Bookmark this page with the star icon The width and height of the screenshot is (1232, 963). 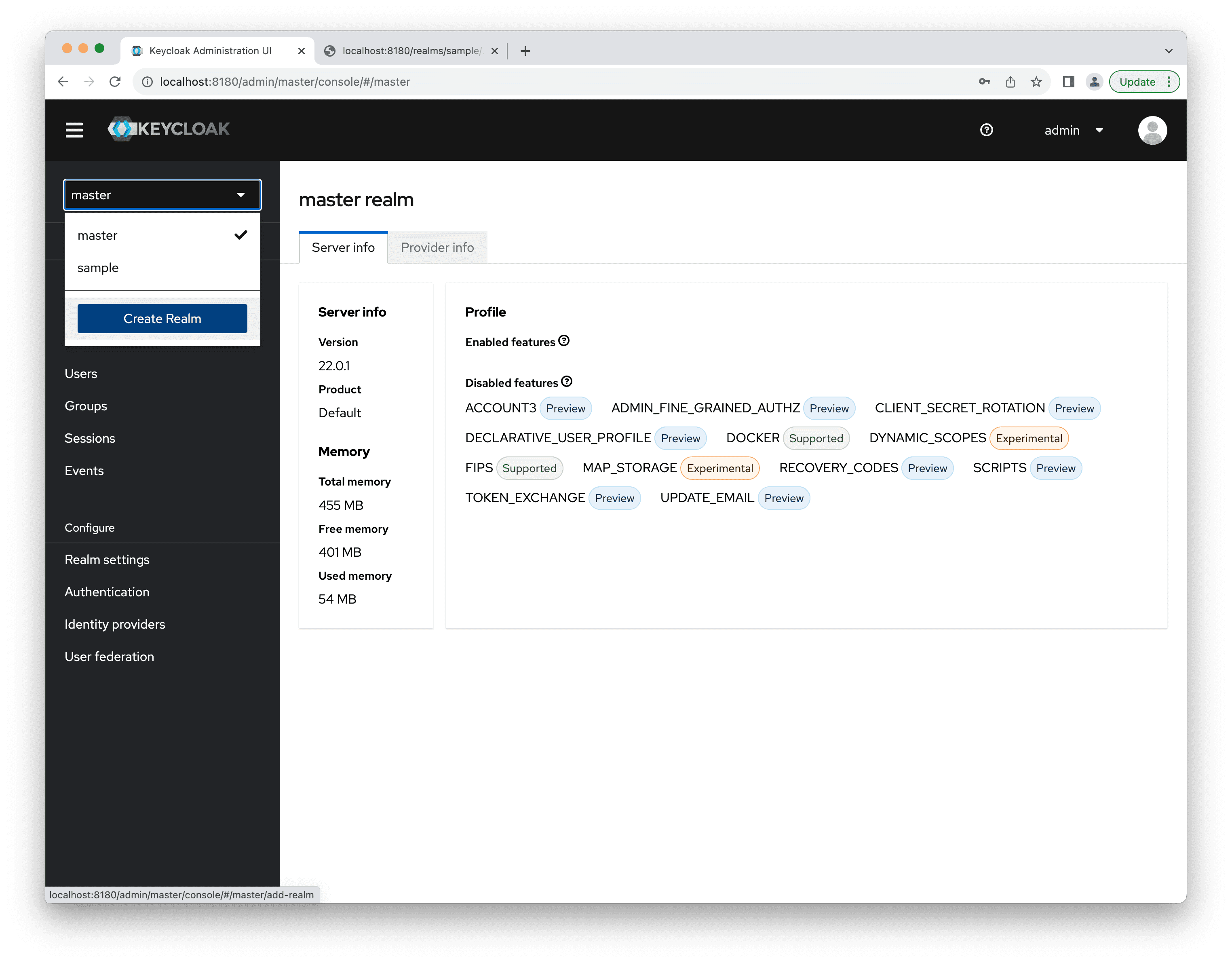pos(1036,82)
